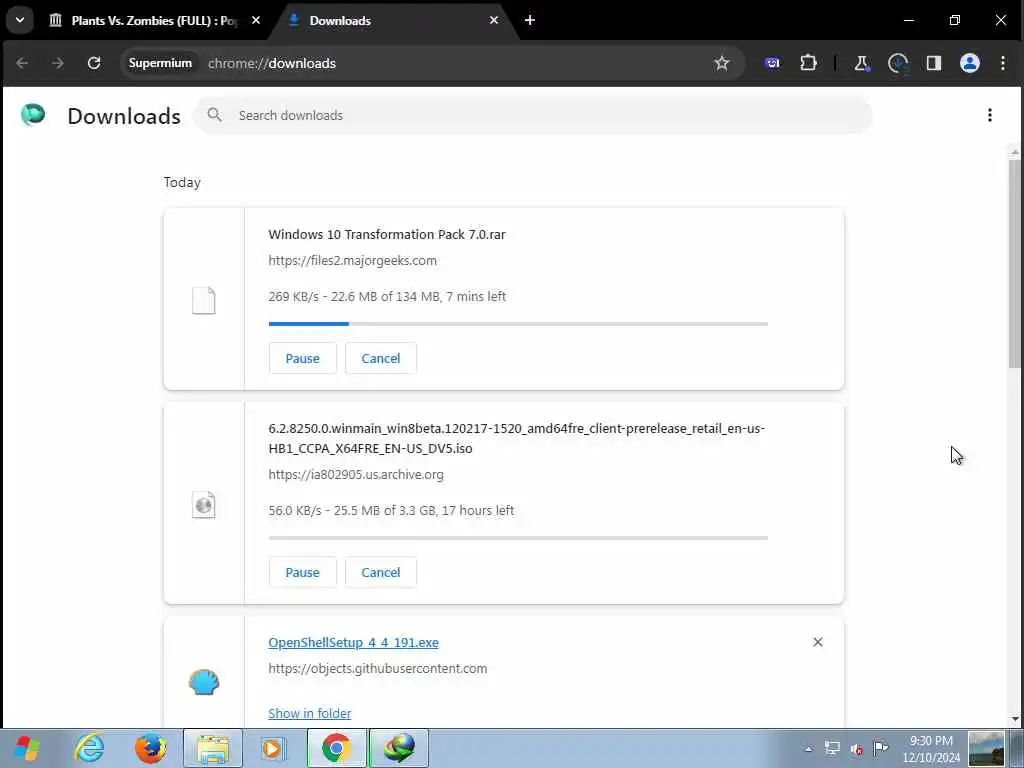Click the Open-Shell shell icon
Image resolution: width=1024 pixels, height=768 pixels.
coord(204,683)
